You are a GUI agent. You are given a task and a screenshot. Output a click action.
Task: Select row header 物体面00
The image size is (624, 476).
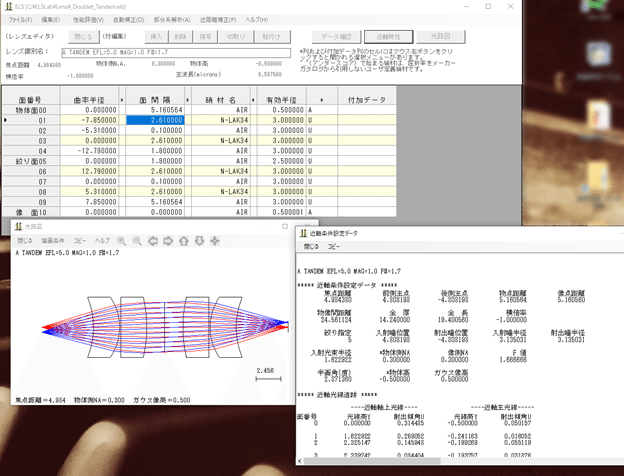pyautogui.click(x=31, y=110)
